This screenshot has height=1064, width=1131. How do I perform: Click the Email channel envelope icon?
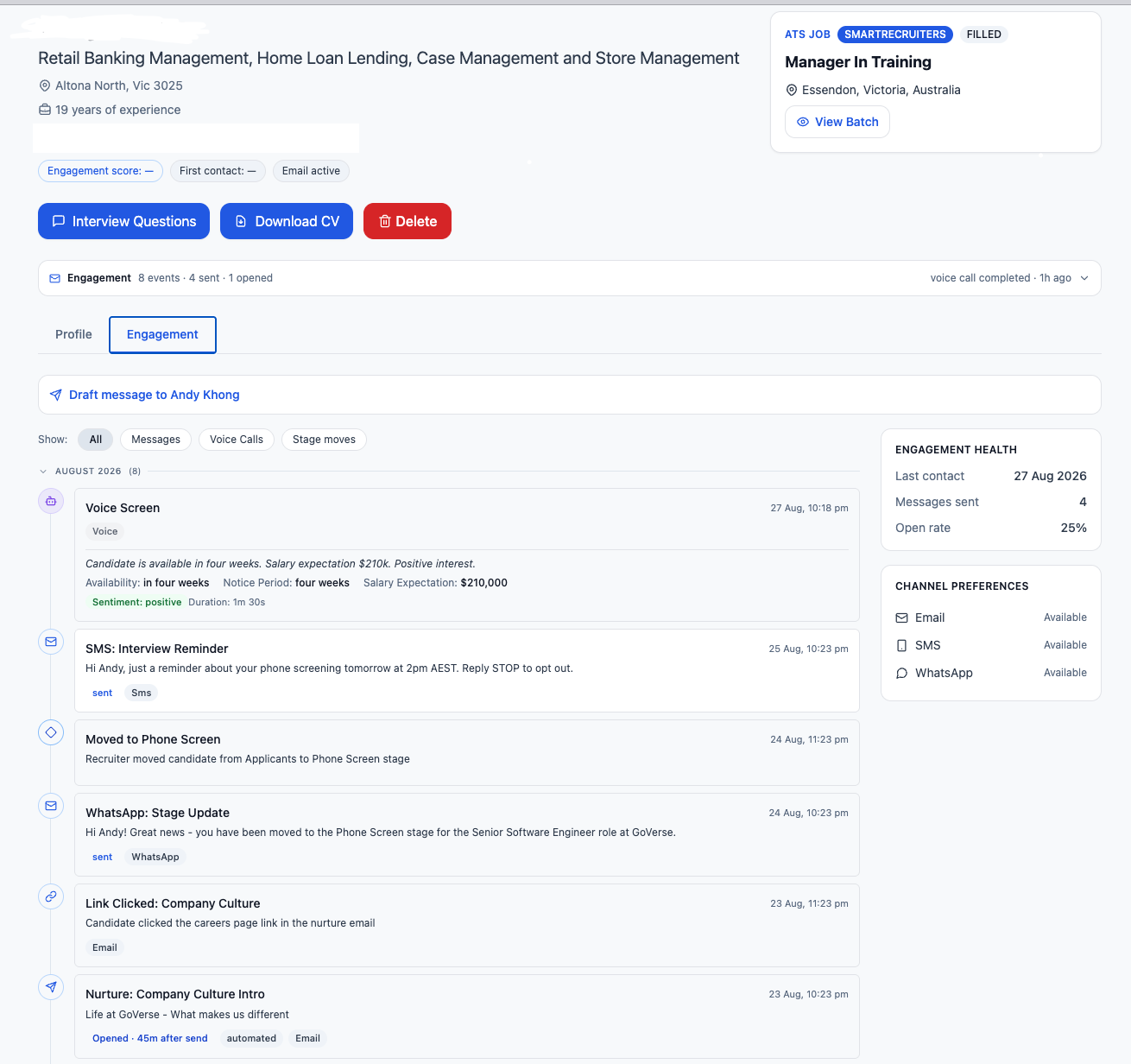tap(901, 617)
